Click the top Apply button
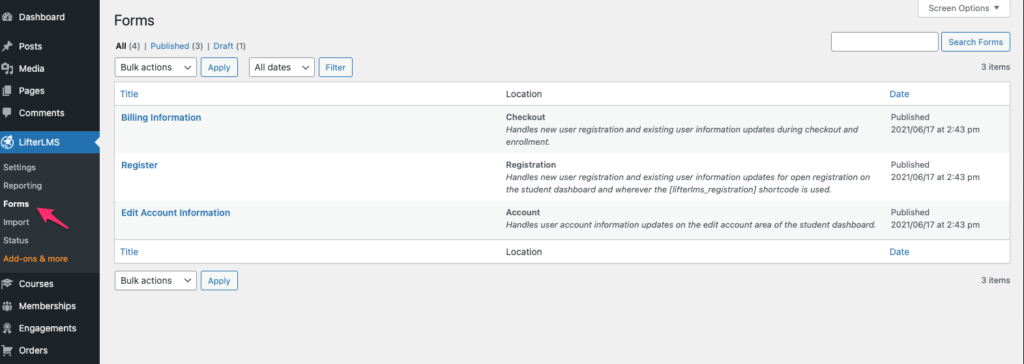The height and width of the screenshot is (364, 1024). (x=219, y=67)
